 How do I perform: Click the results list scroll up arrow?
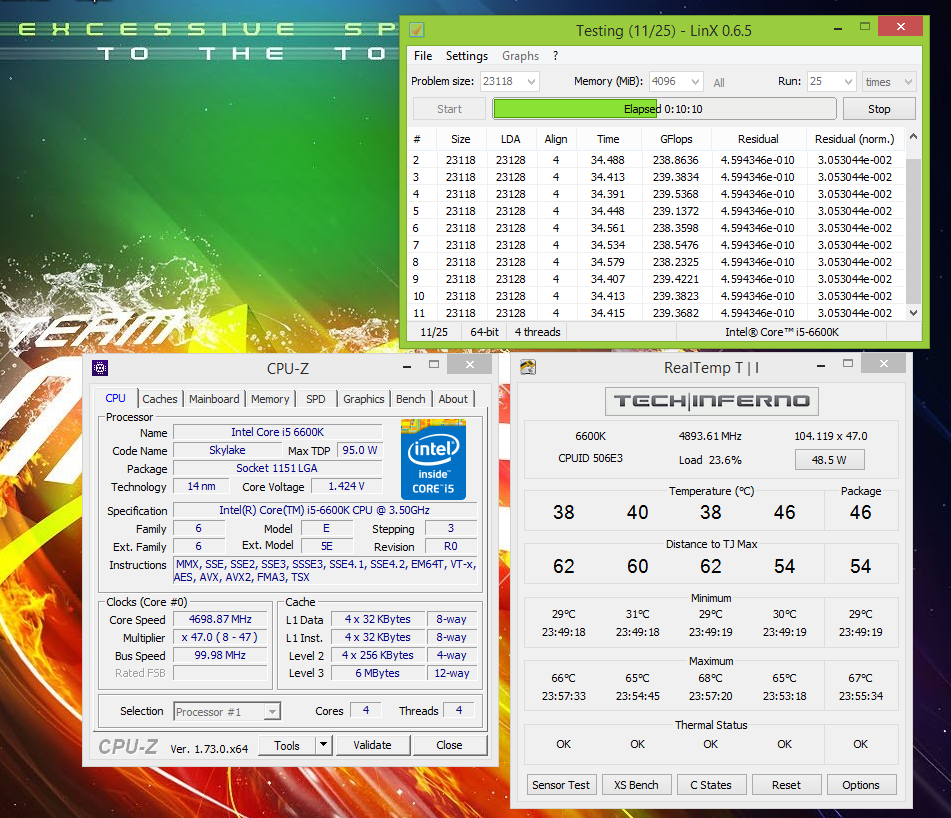tap(913, 137)
